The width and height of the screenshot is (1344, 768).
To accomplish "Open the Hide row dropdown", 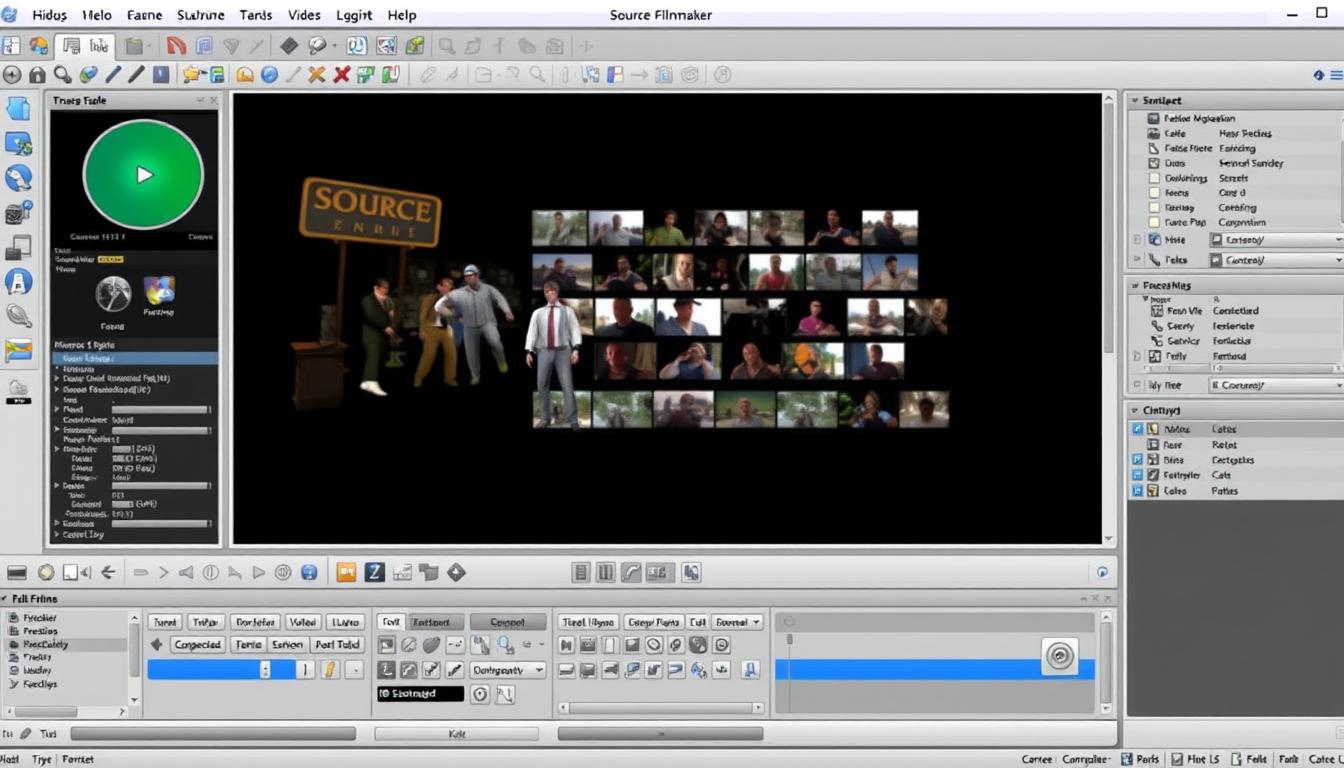I will click(x=1276, y=240).
